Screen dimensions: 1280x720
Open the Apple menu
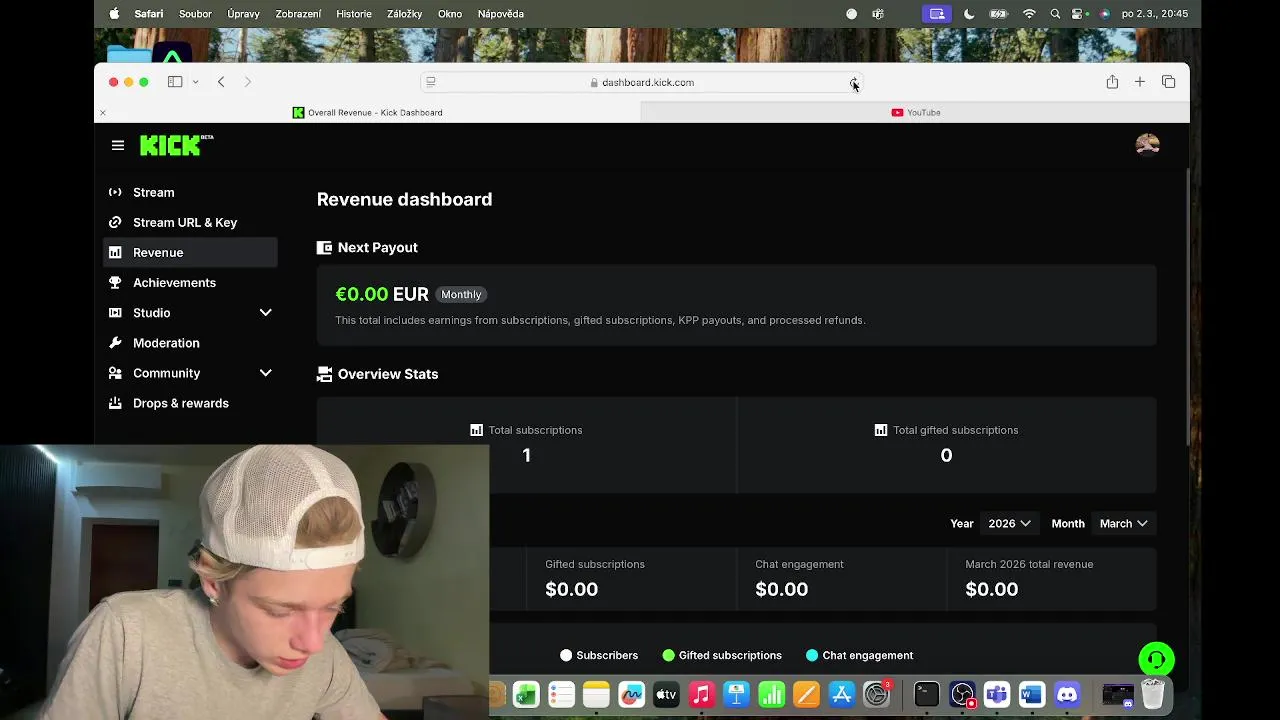click(114, 14)
